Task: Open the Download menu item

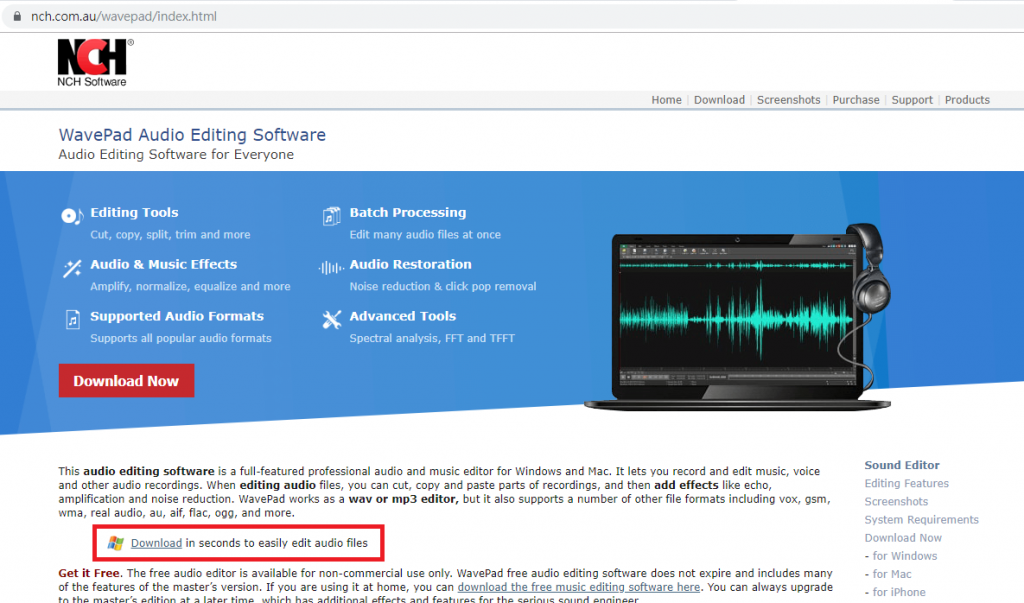Action: coord(719,100)
